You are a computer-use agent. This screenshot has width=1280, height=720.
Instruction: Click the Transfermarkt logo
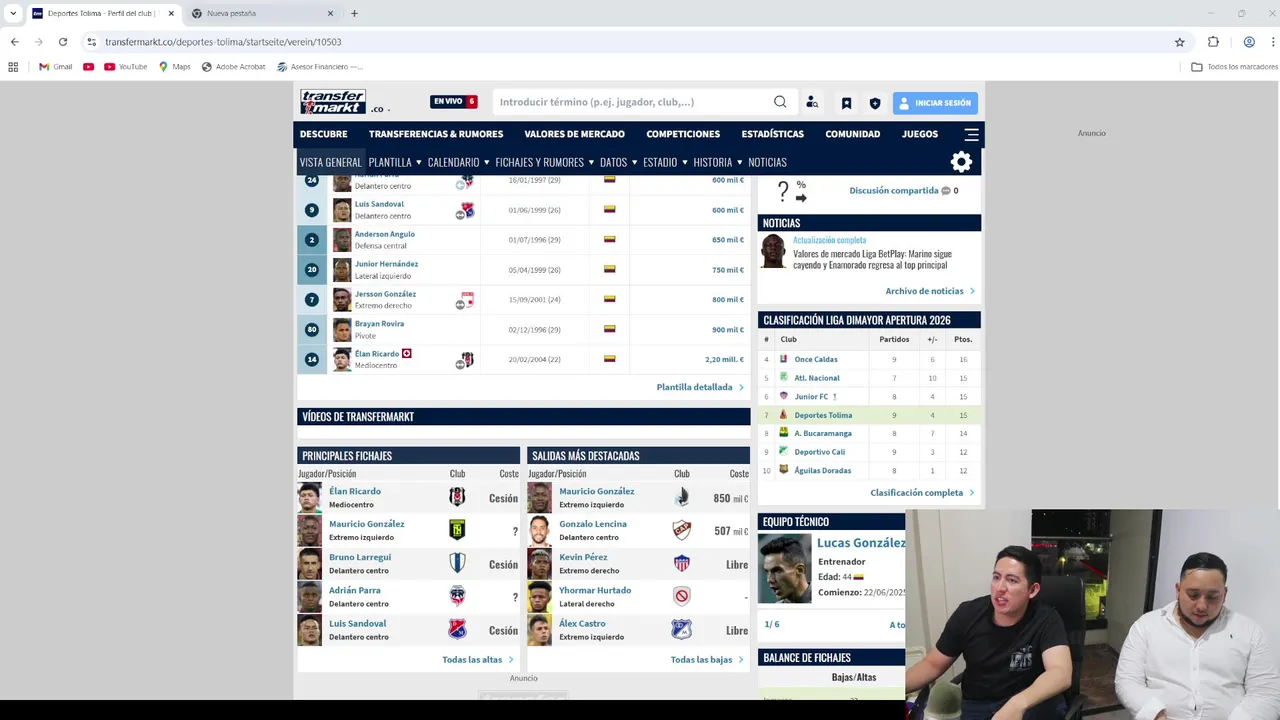[333, 102]
